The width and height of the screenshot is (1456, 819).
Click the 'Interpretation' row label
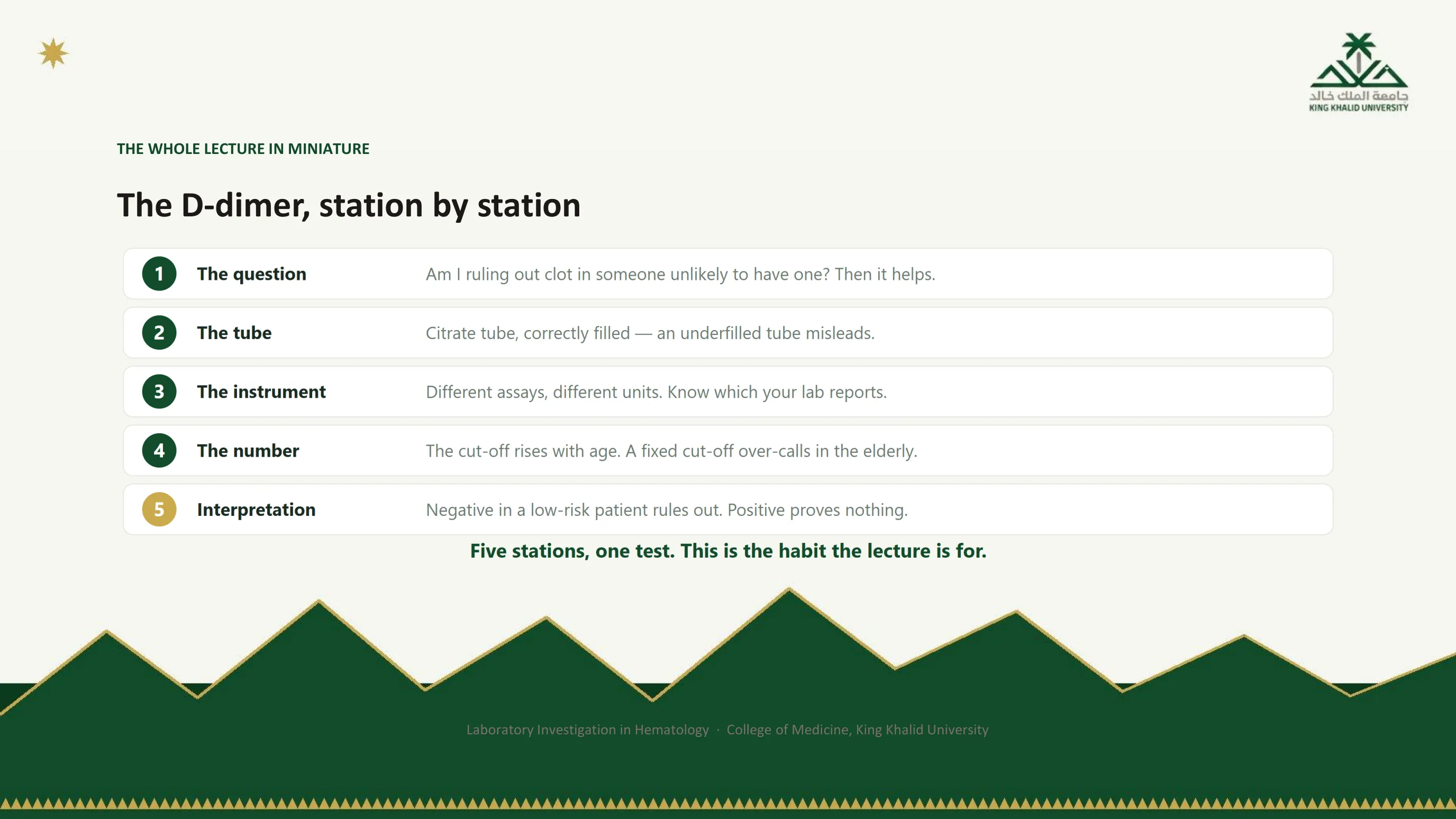(x=256, y=510)
